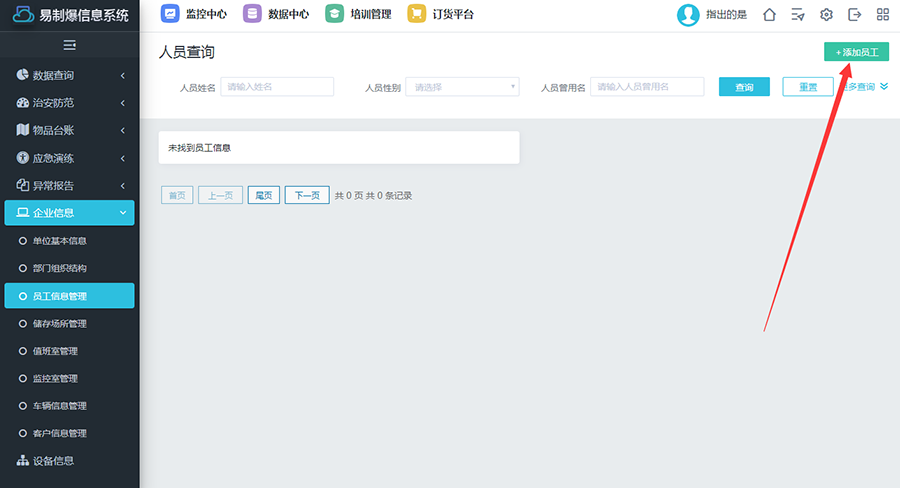The height and width of the screenshot is (488, 900).
Task: Log out using the exit icon
Action: [854, 15]
